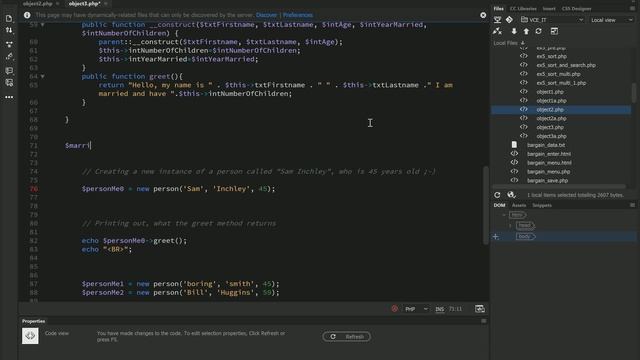Click the synchronize icon in Files toolbar
The width and height of the screenshot is (640, 360).
click(539, 31)
